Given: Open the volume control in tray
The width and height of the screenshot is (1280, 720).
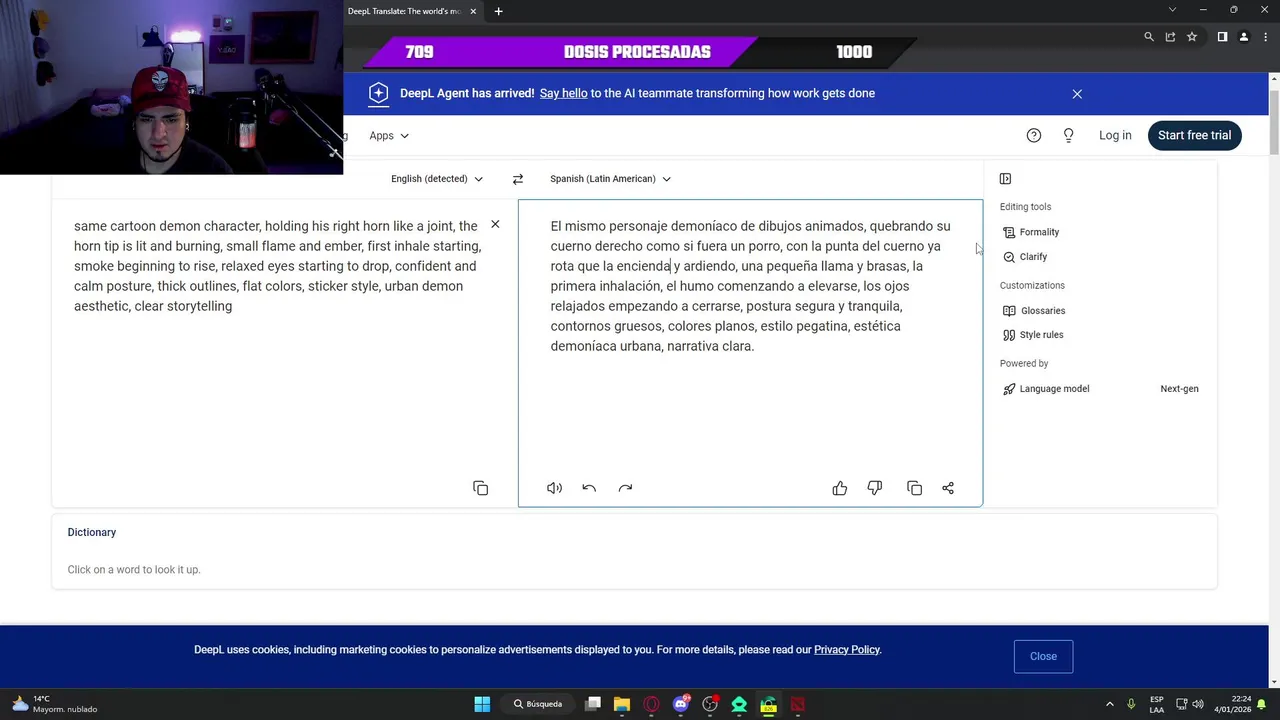Looking at the screenshot, I should pos(1198,704).
